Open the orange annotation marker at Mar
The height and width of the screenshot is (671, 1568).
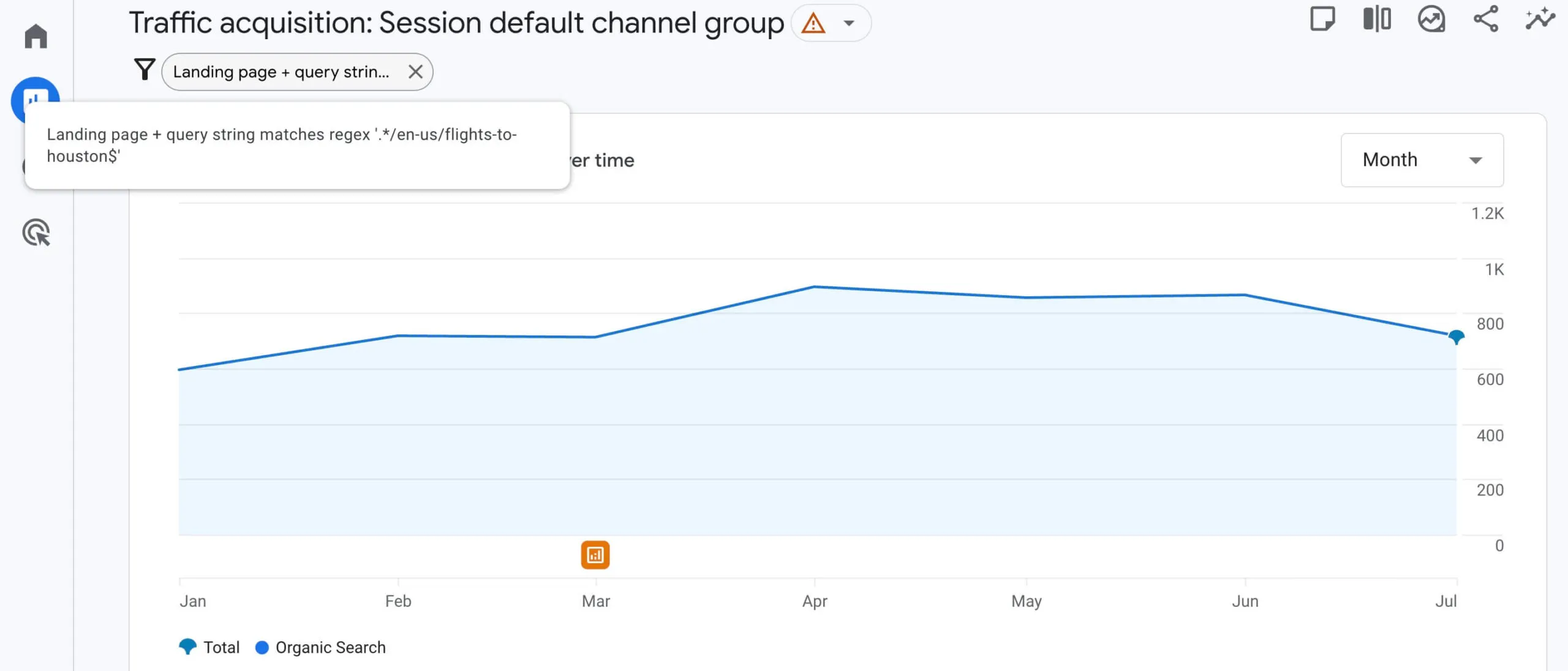[595, 555]
